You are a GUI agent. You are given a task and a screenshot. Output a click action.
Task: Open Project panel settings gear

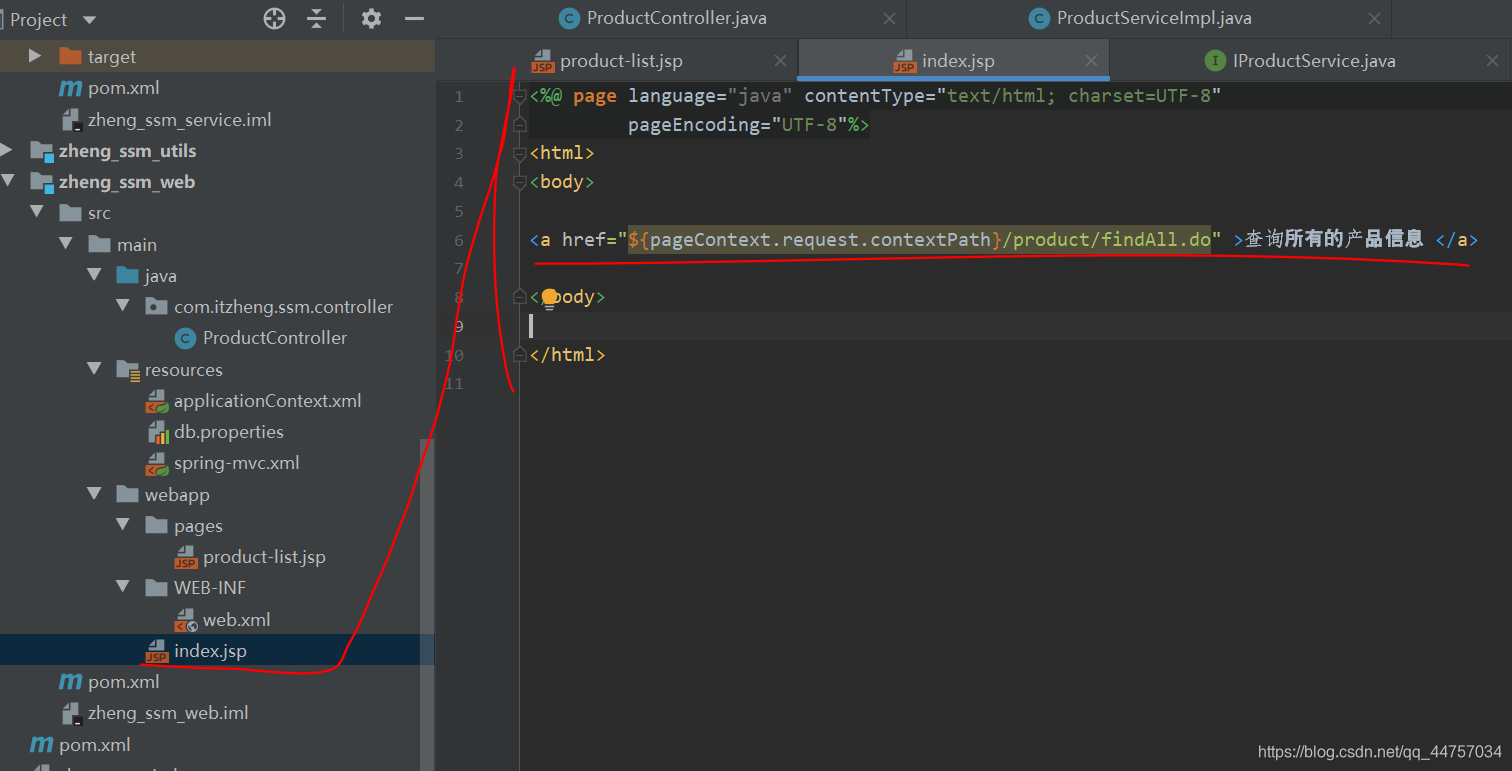pyautogui.click(x=371, y=18)
